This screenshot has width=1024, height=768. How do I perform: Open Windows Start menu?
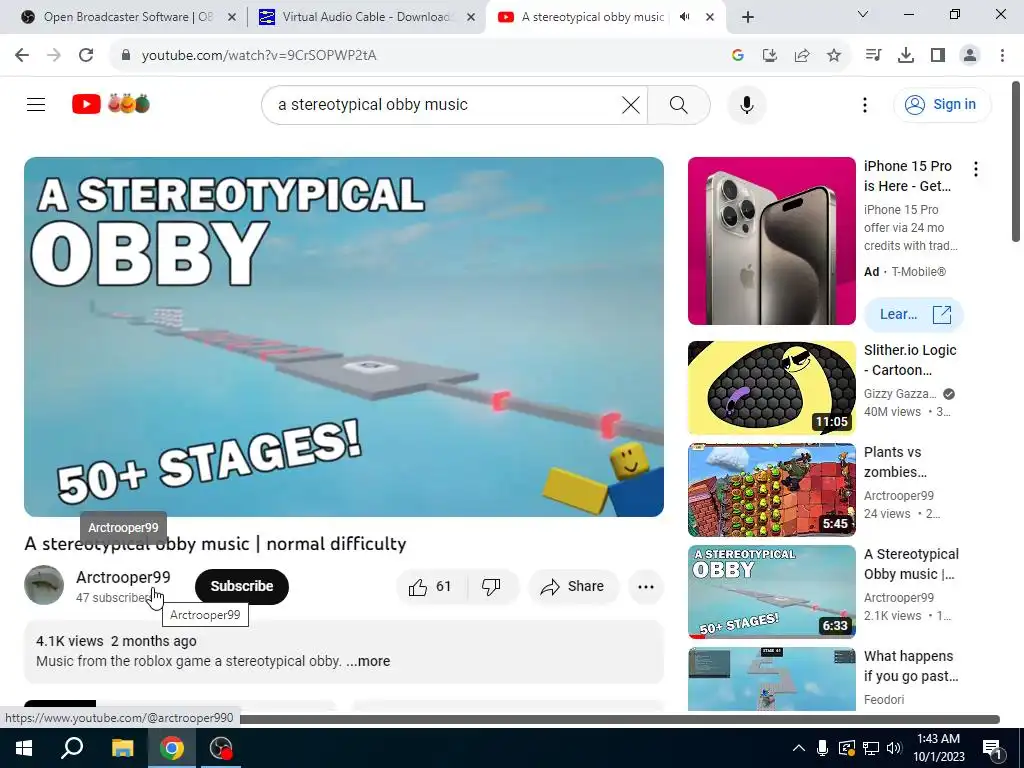pos(24,748)
